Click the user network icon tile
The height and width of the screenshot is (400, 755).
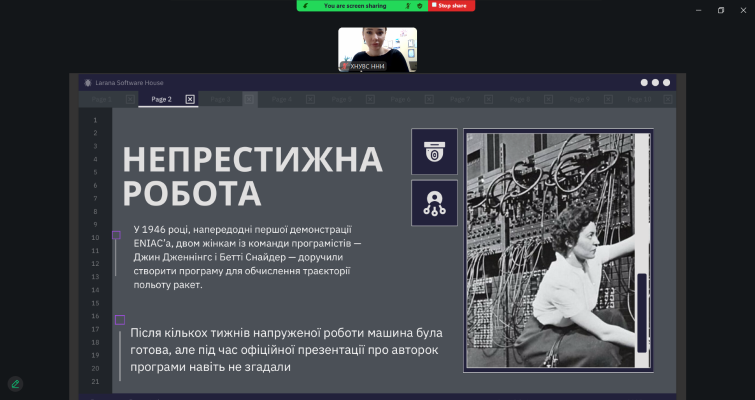(x=434, y=202)
